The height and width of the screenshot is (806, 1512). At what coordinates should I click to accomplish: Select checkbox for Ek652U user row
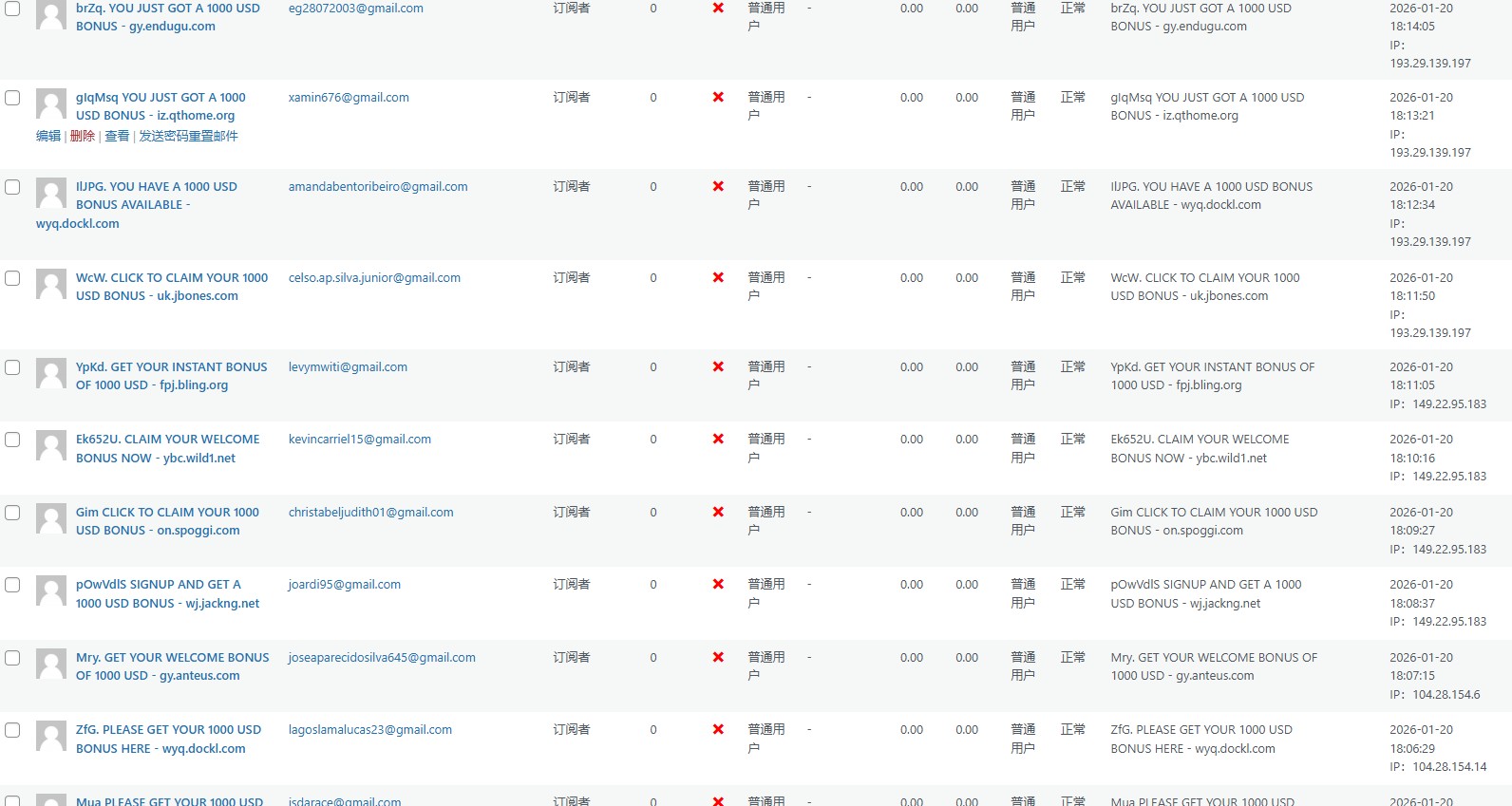[x=12, y=440]
